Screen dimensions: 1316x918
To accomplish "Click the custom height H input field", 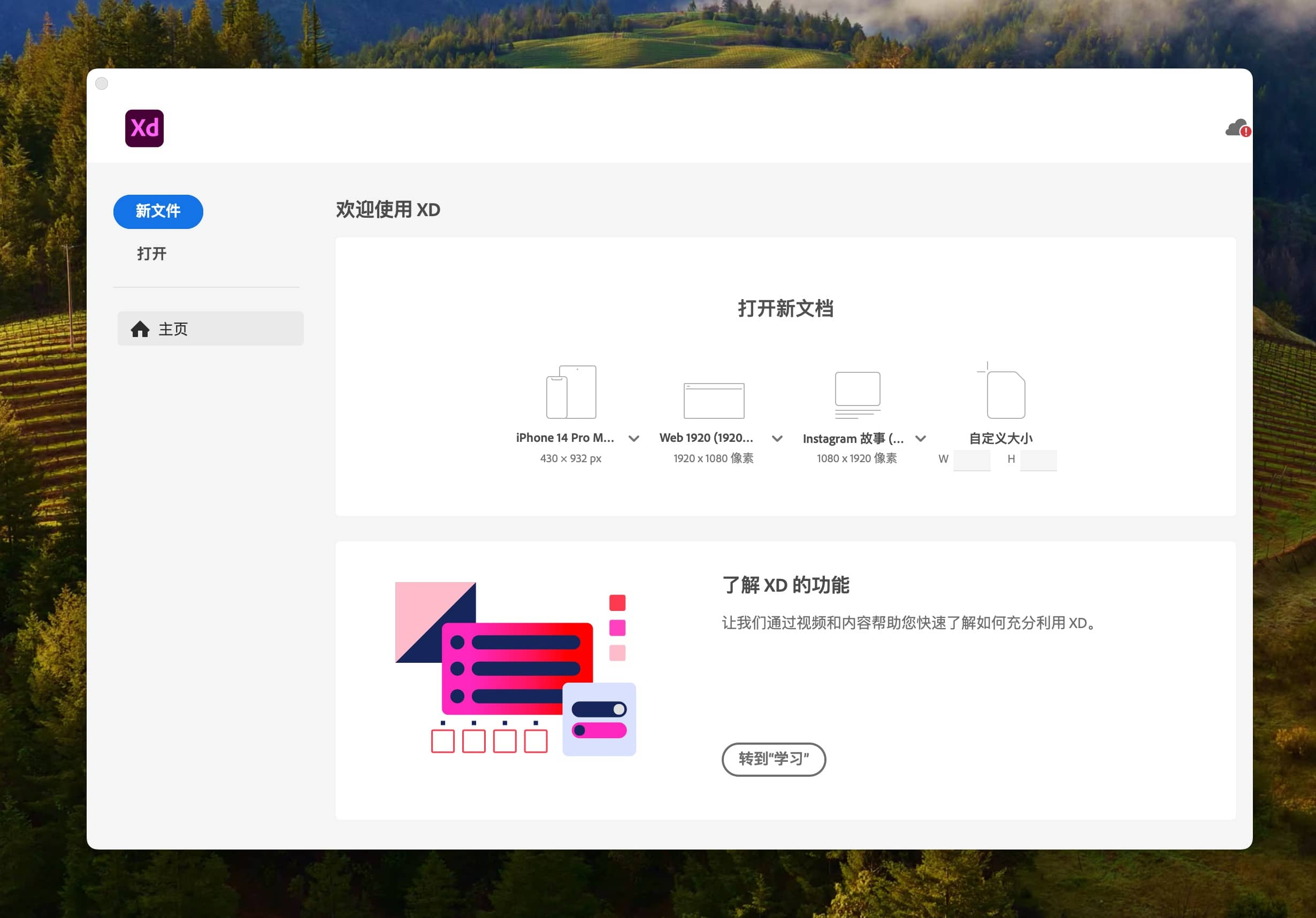I will [x=1038, y=460].
